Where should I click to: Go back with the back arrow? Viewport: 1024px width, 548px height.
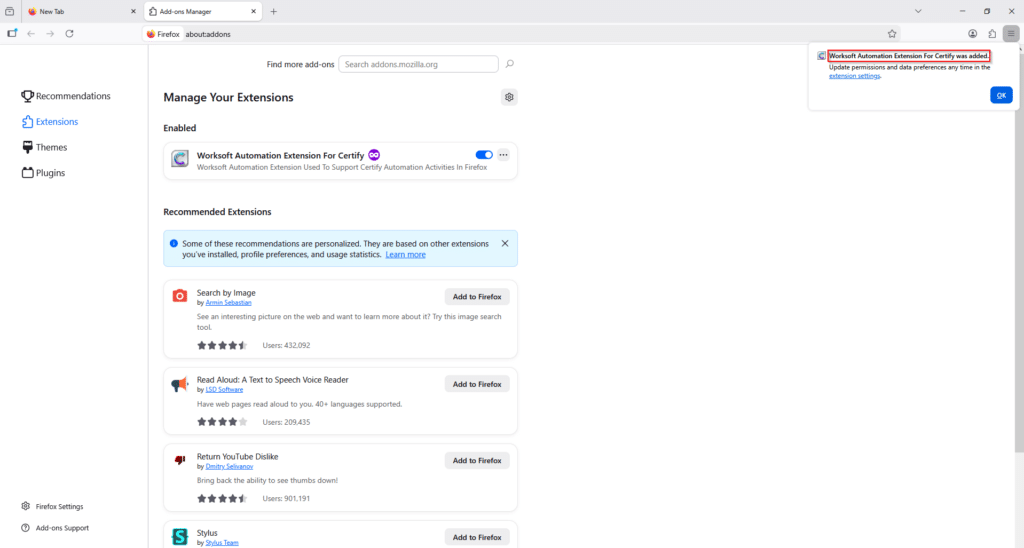tap(31, 34)
